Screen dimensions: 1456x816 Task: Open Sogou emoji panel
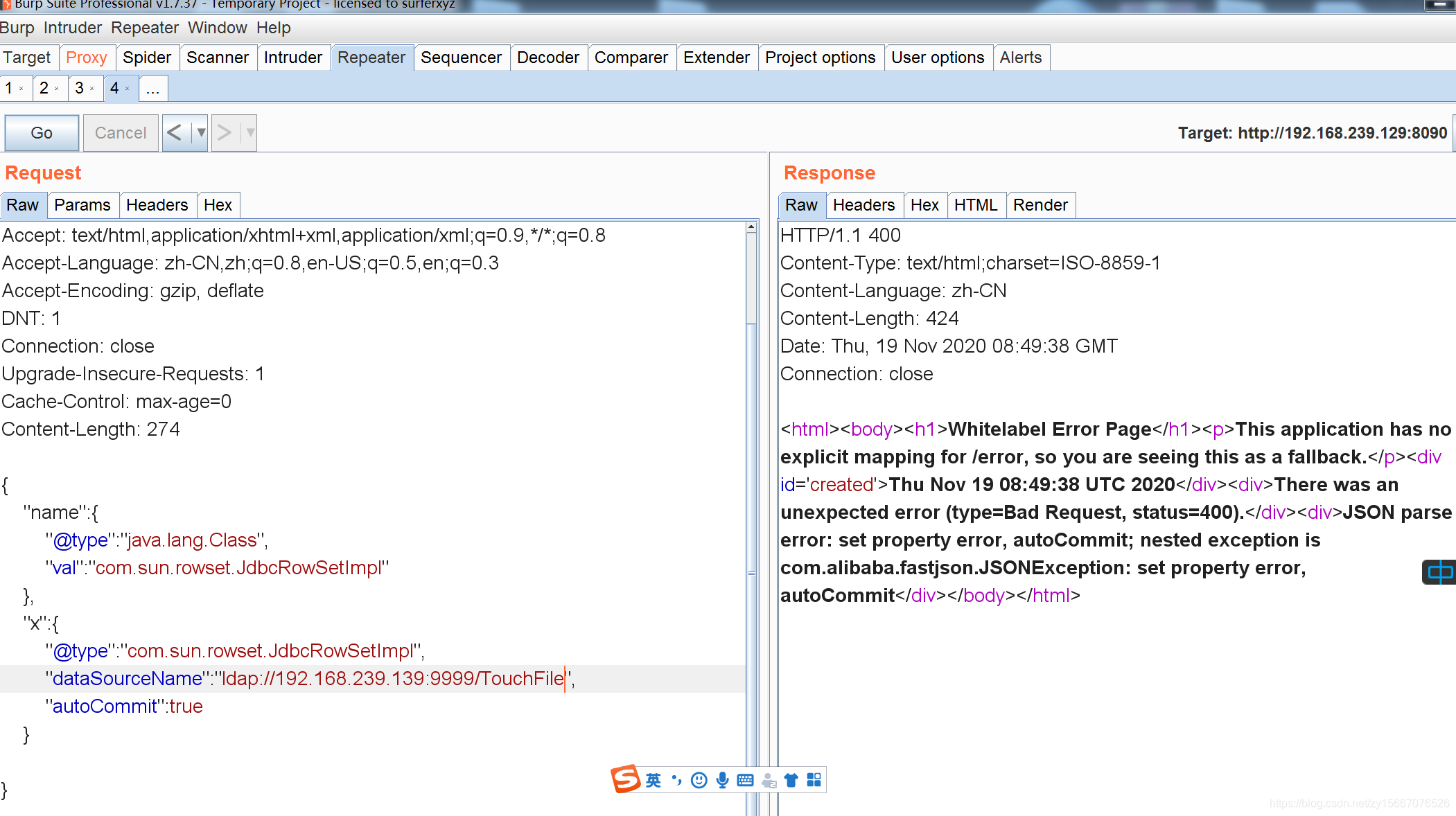pyautogui.click(x=699, y=781)
